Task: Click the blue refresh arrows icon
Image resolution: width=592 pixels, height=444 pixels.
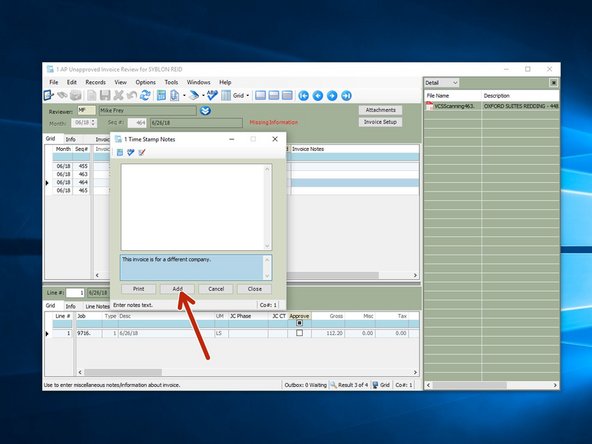Action: tap(145, 96)
